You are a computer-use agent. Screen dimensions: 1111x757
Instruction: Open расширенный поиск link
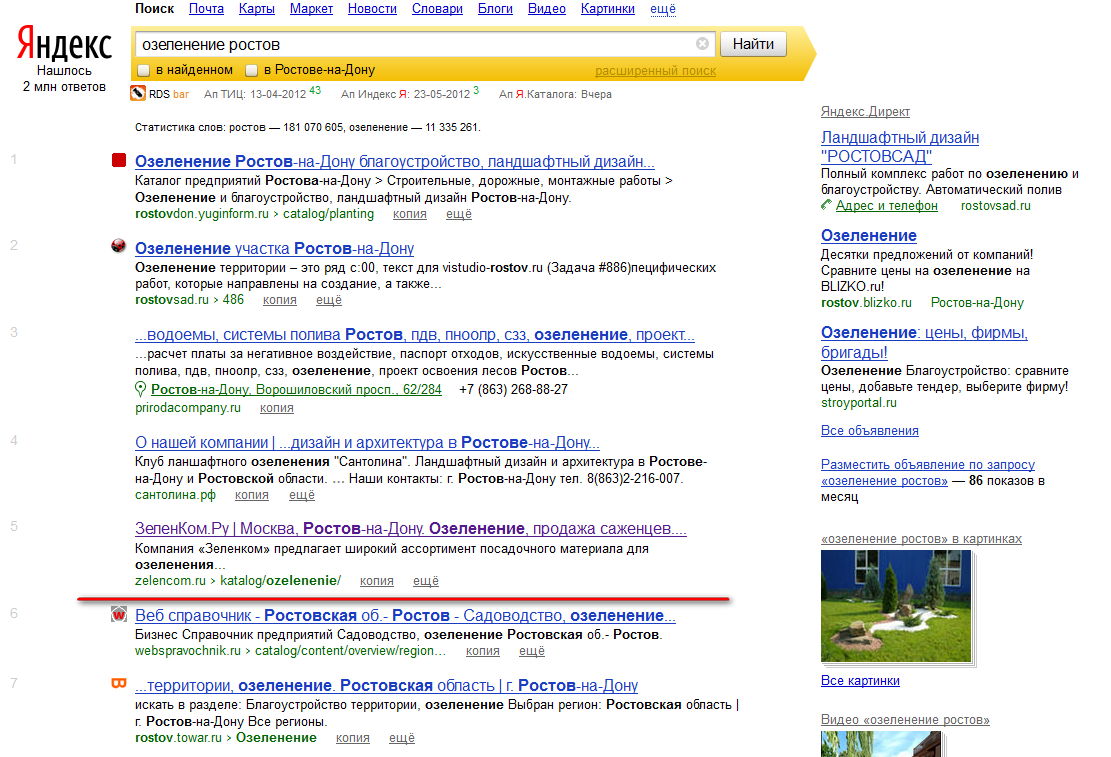(x=655, y=71)
